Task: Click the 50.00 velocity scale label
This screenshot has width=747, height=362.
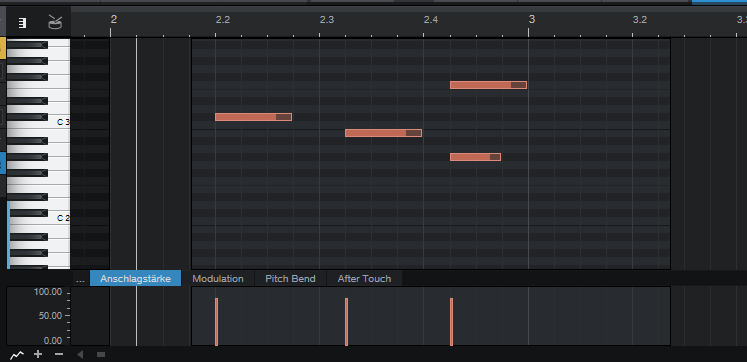Action: point(50,316)
